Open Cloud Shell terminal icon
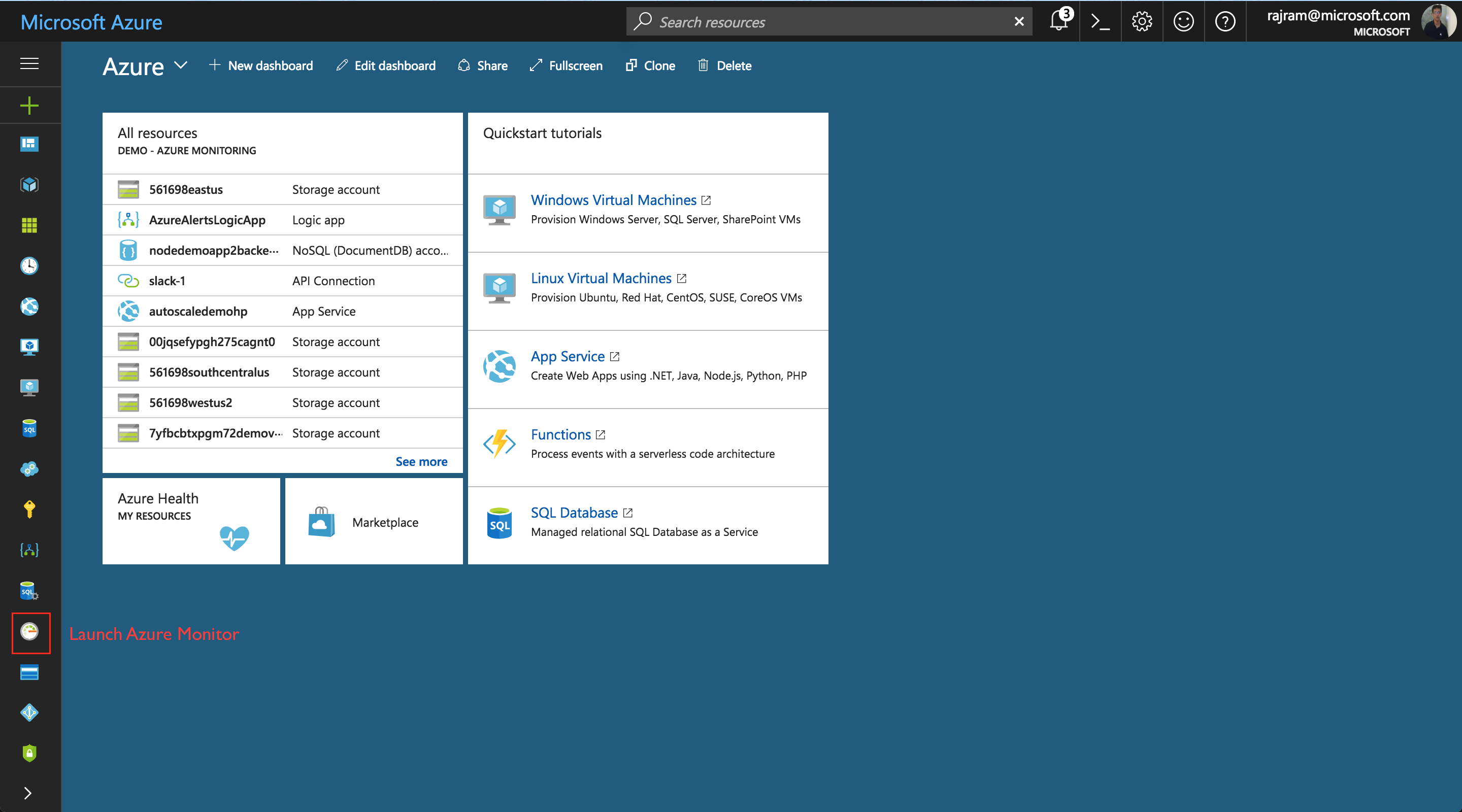The width and height of the screenshot is (1462, 812). [x=1100, y=21]
